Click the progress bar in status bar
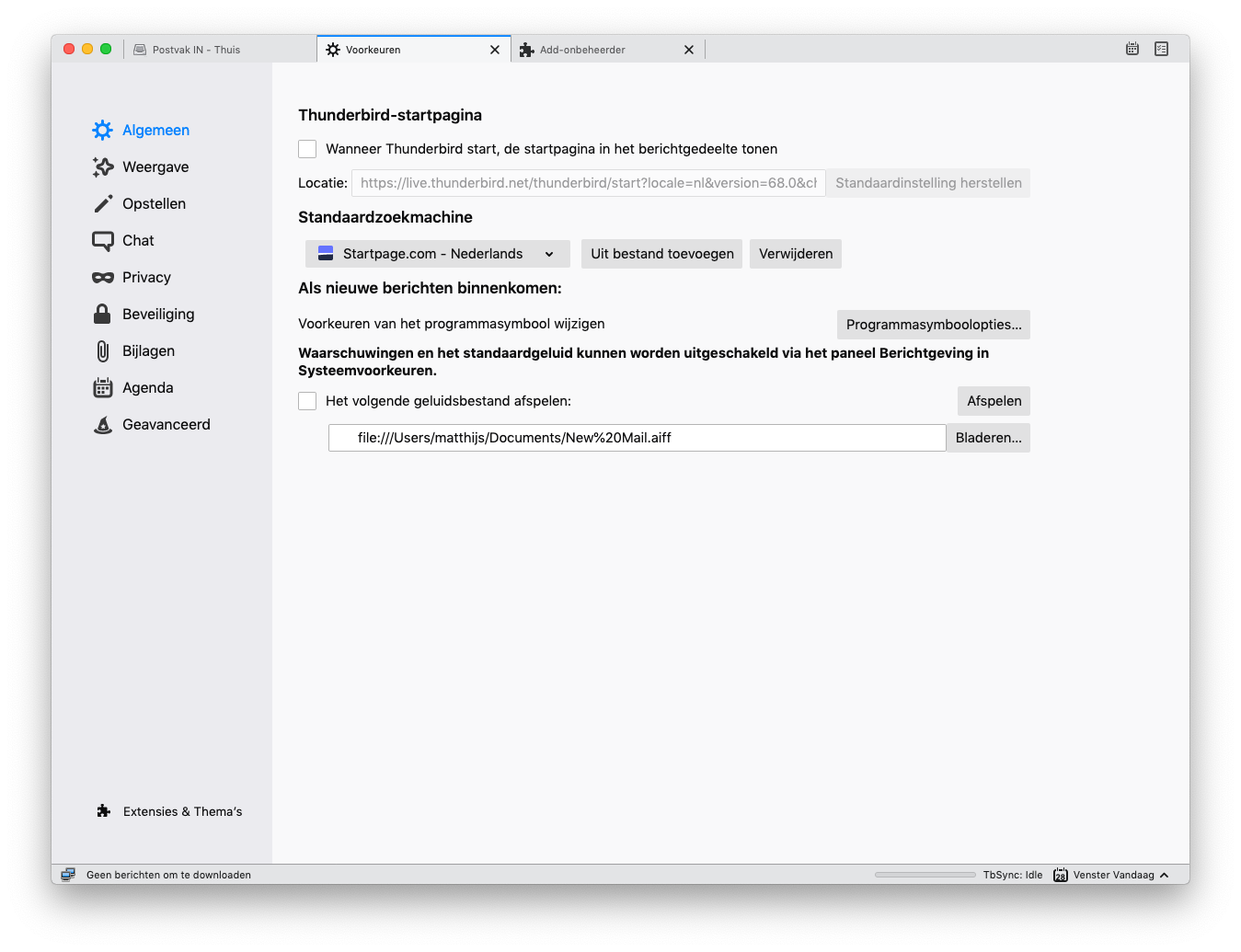The image size is (1241, 952). click(925, 875)
